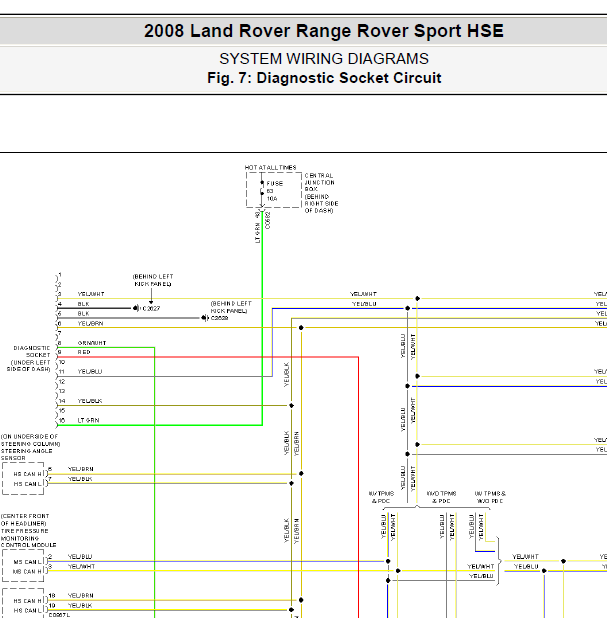Click 'YEL/BRN' label on steering sensor pin 6
This screenshot has height=618, width=607.
point(81,469)
